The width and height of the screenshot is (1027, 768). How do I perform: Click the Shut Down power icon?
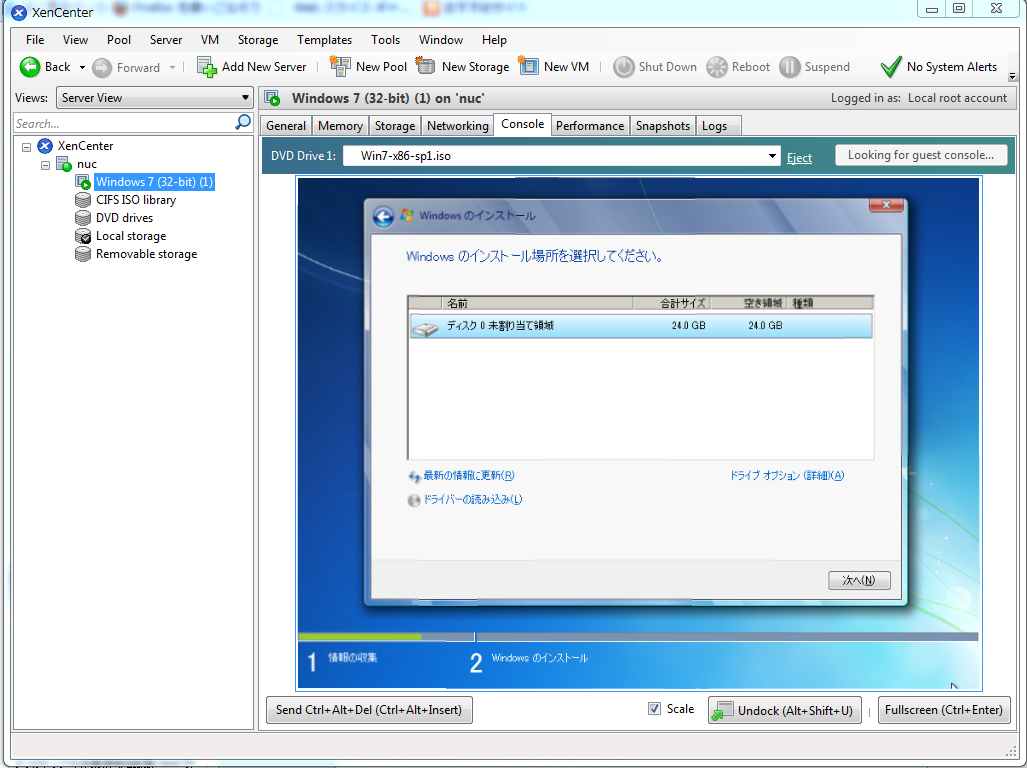[624, 67]
